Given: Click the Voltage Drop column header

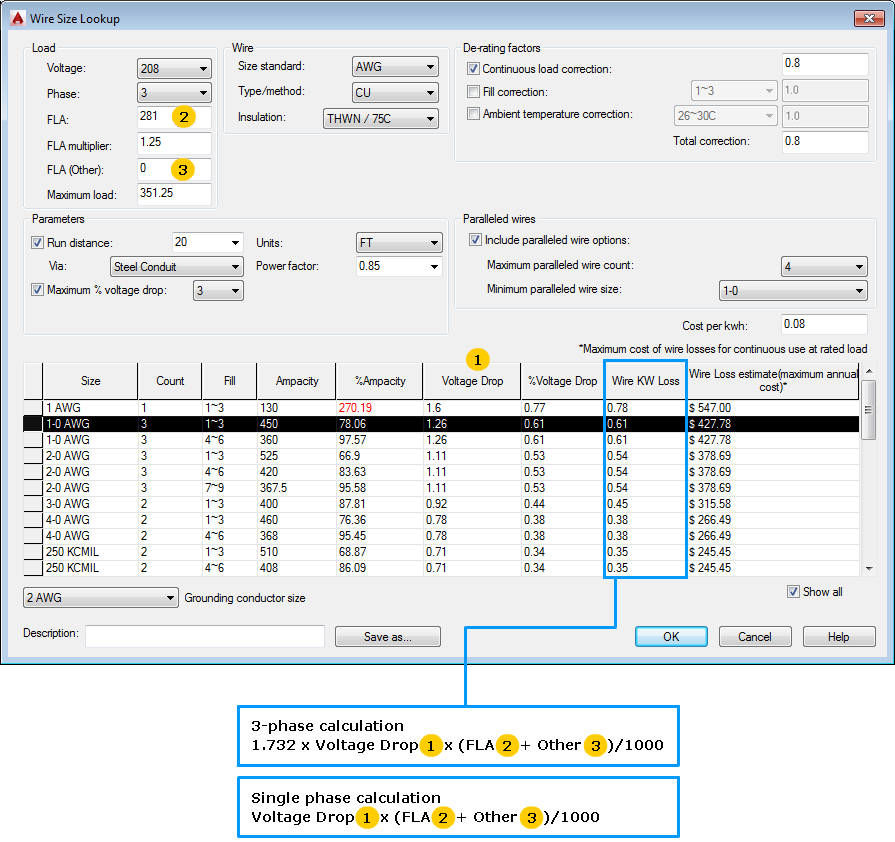Looking at the screenshot, I should [x=472, y=381].
